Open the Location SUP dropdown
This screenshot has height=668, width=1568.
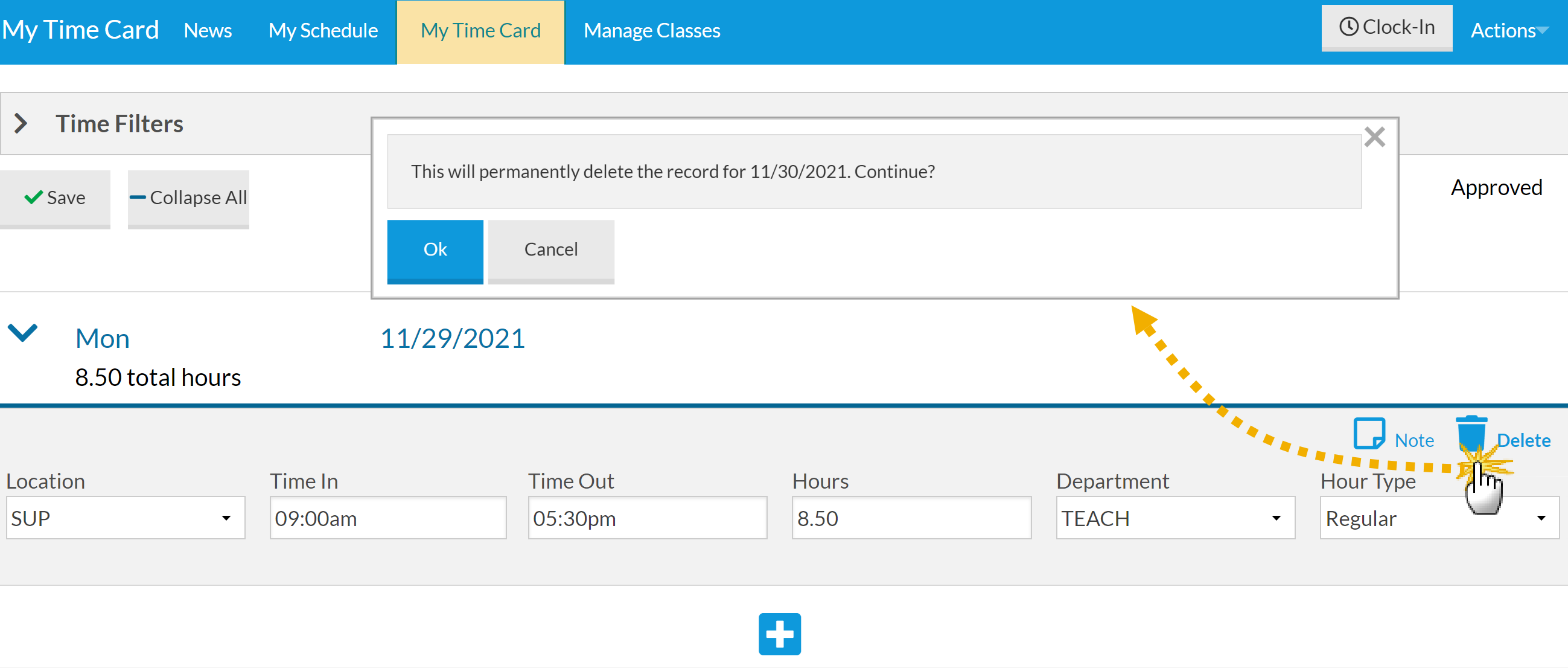pyautogui.click(x=126, y=518)
